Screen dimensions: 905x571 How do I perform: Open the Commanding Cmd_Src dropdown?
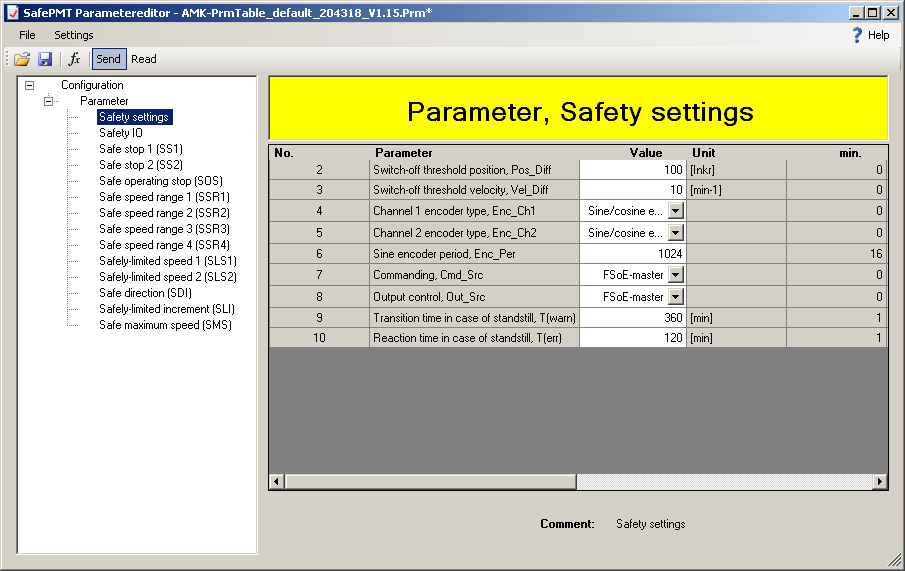pos(675,275)
